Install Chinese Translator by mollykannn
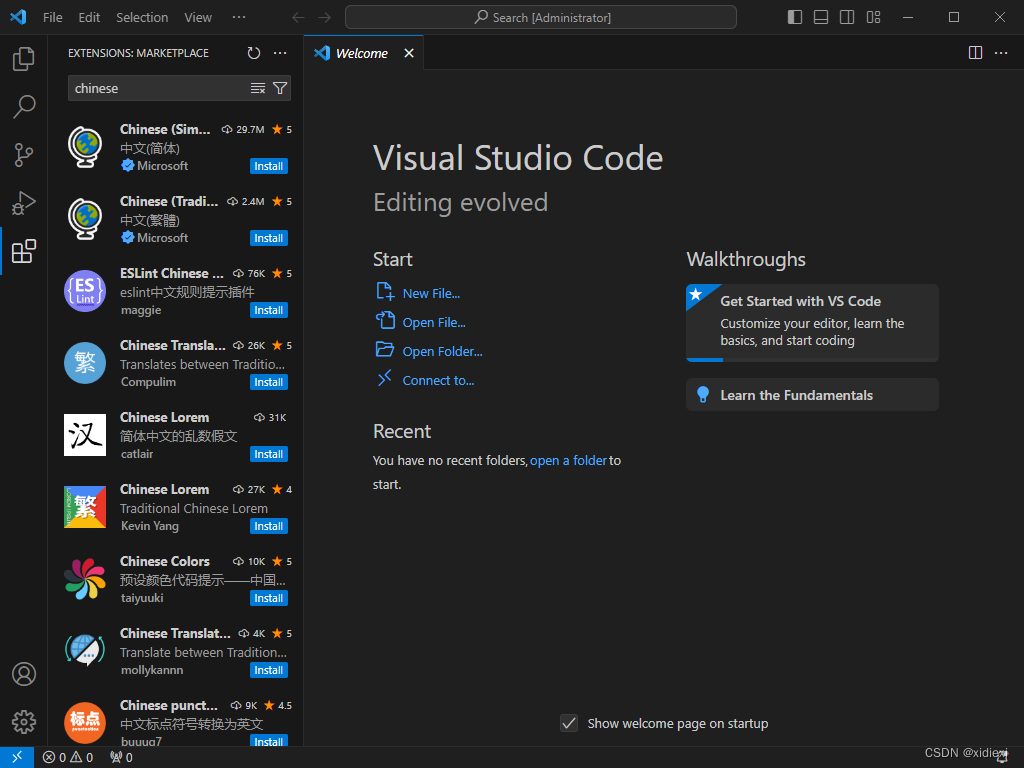This screenshot has height=768, width=1024. (x=269, y=670)
